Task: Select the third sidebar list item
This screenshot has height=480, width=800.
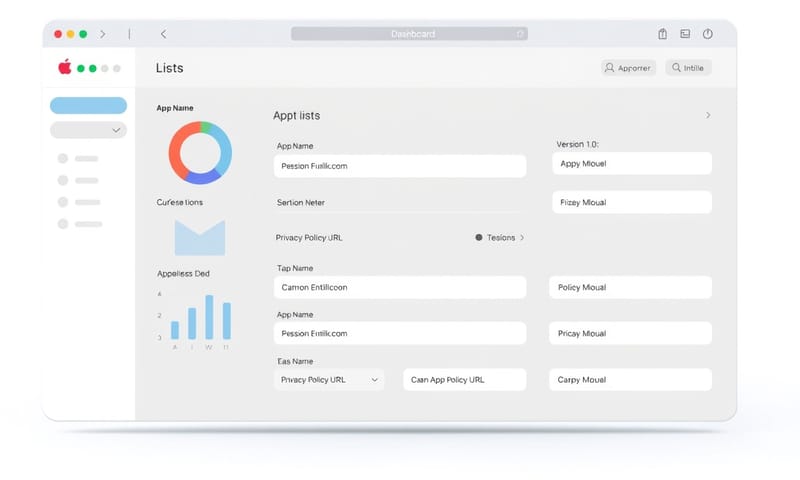Action: click(79, 203)
